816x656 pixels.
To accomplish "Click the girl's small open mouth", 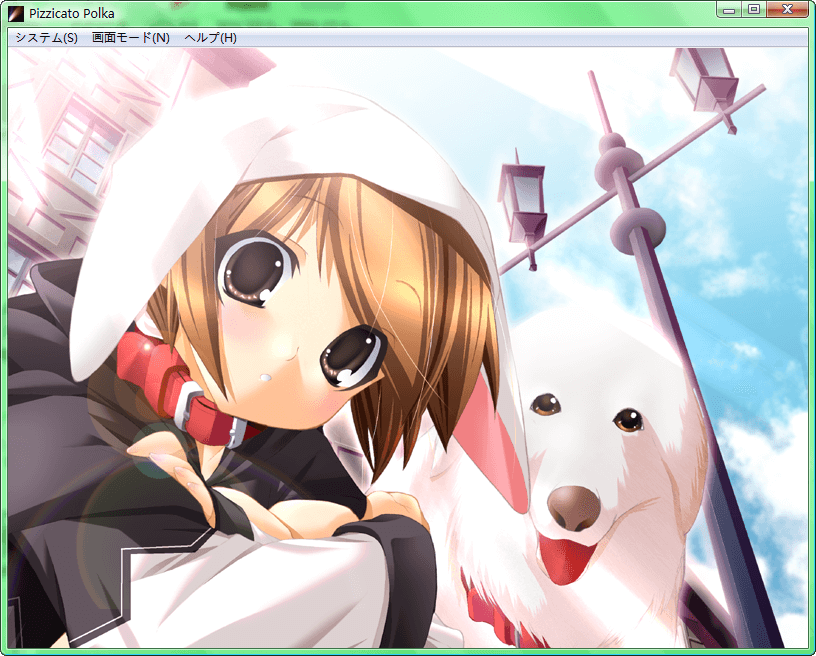I will pos(266,378).
